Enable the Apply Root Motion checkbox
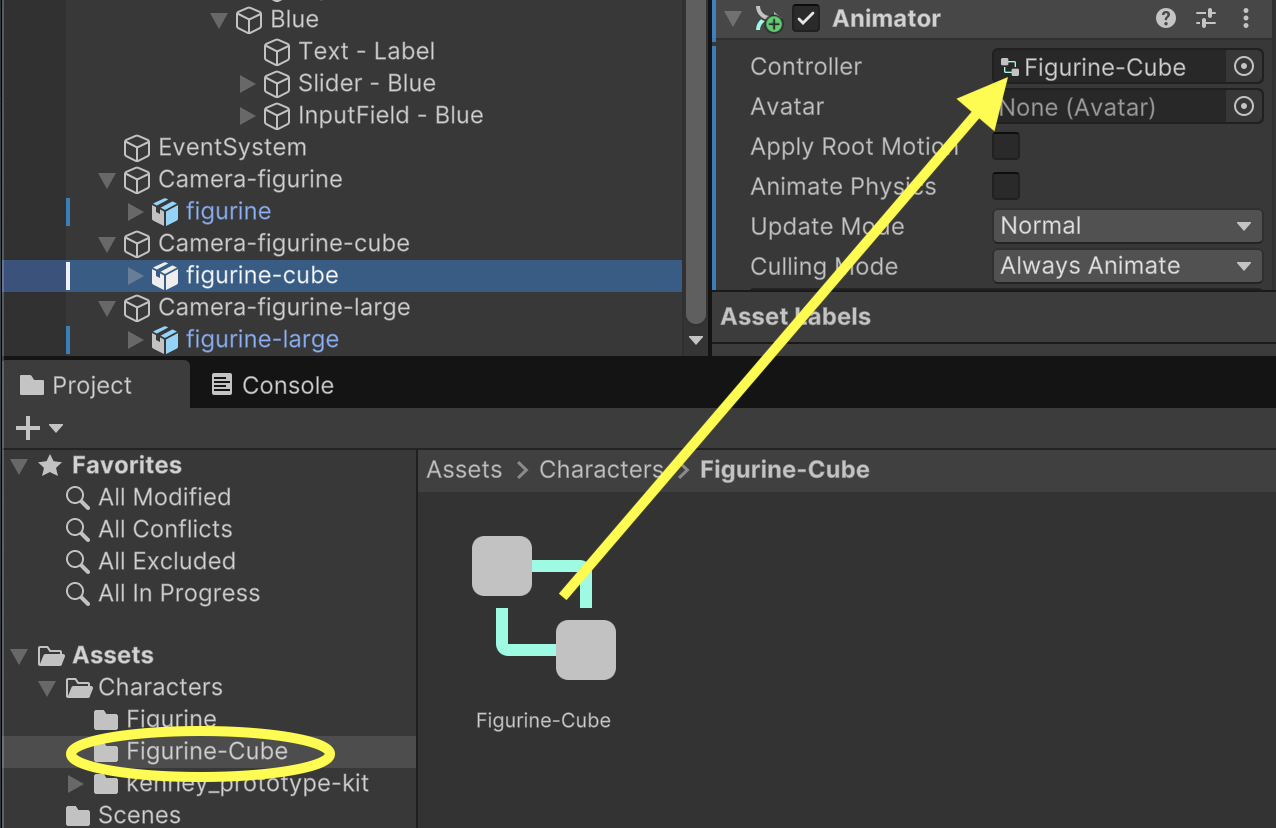 click(x=1005, y=146)
